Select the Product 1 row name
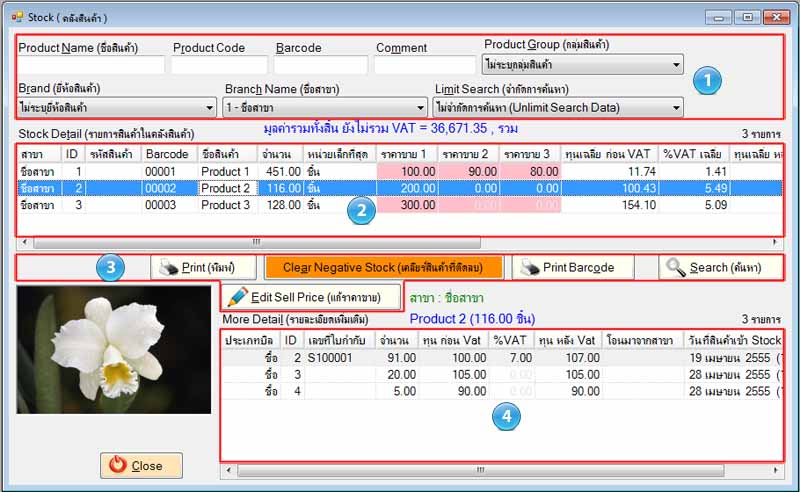The width and height of the screenshot is (800, 492). (225, 171)
